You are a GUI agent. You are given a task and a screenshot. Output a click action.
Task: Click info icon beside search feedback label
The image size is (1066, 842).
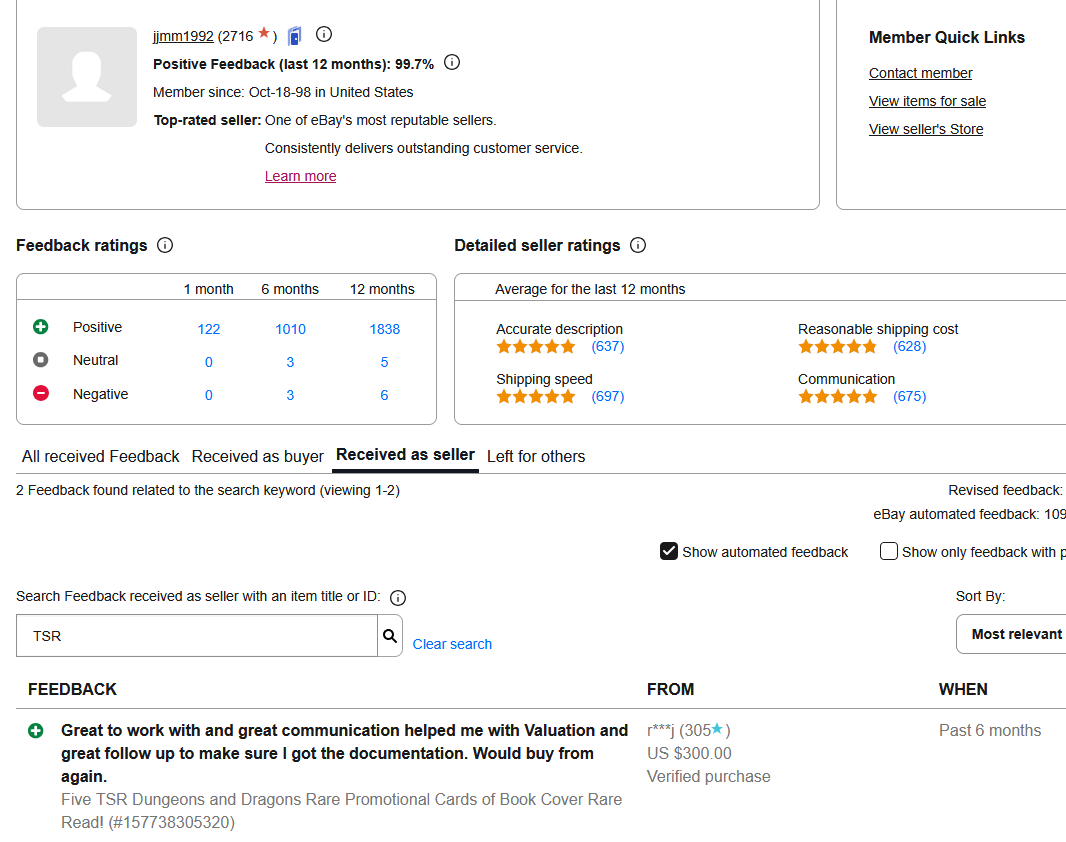coord(398,597)
